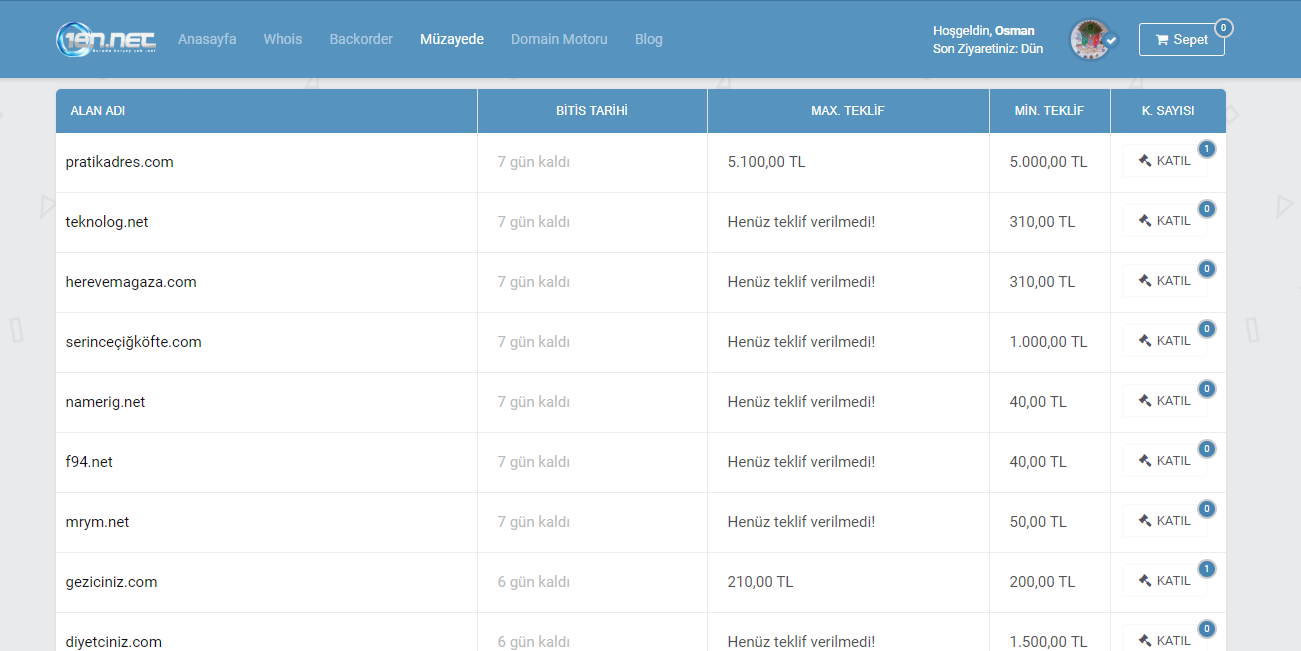Join the mrym.net auction via KATIL
This screenshot has width=1301, height=651.
1165,521
